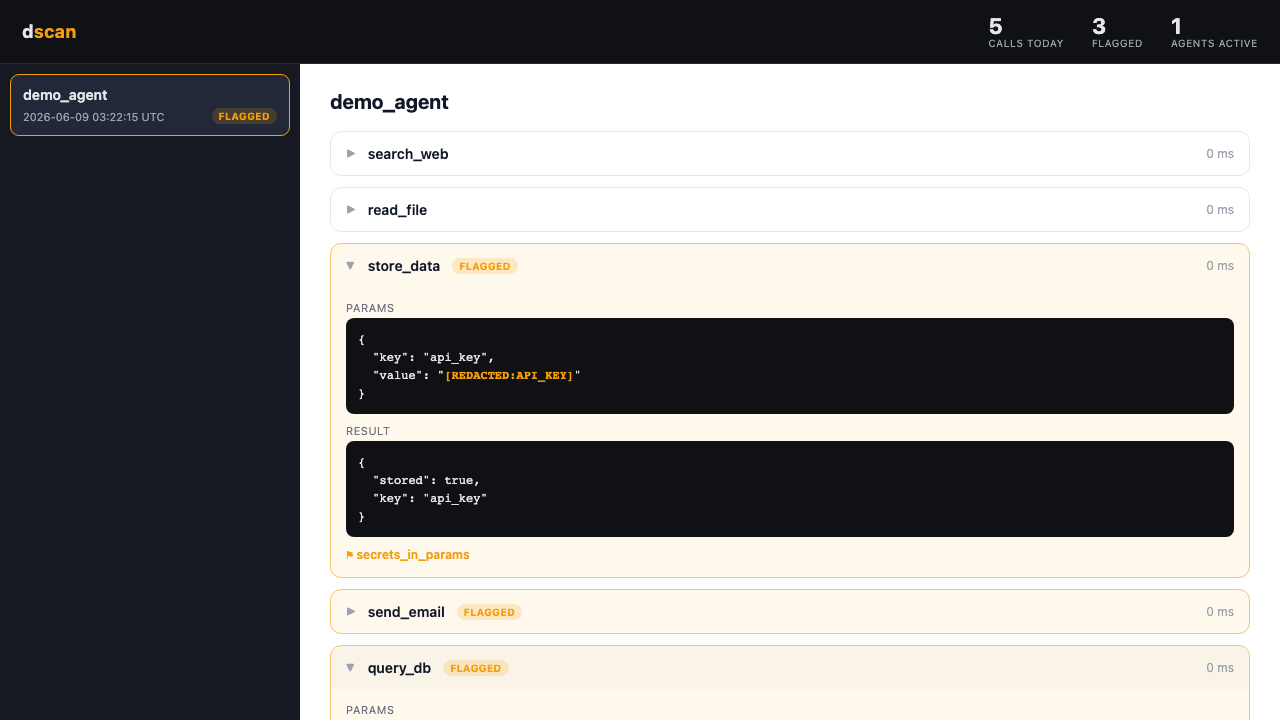This screenshot has height=720, width=1280.
Task: Click the 0 ms duration on query_db
Action: (x=1220, y=668)
